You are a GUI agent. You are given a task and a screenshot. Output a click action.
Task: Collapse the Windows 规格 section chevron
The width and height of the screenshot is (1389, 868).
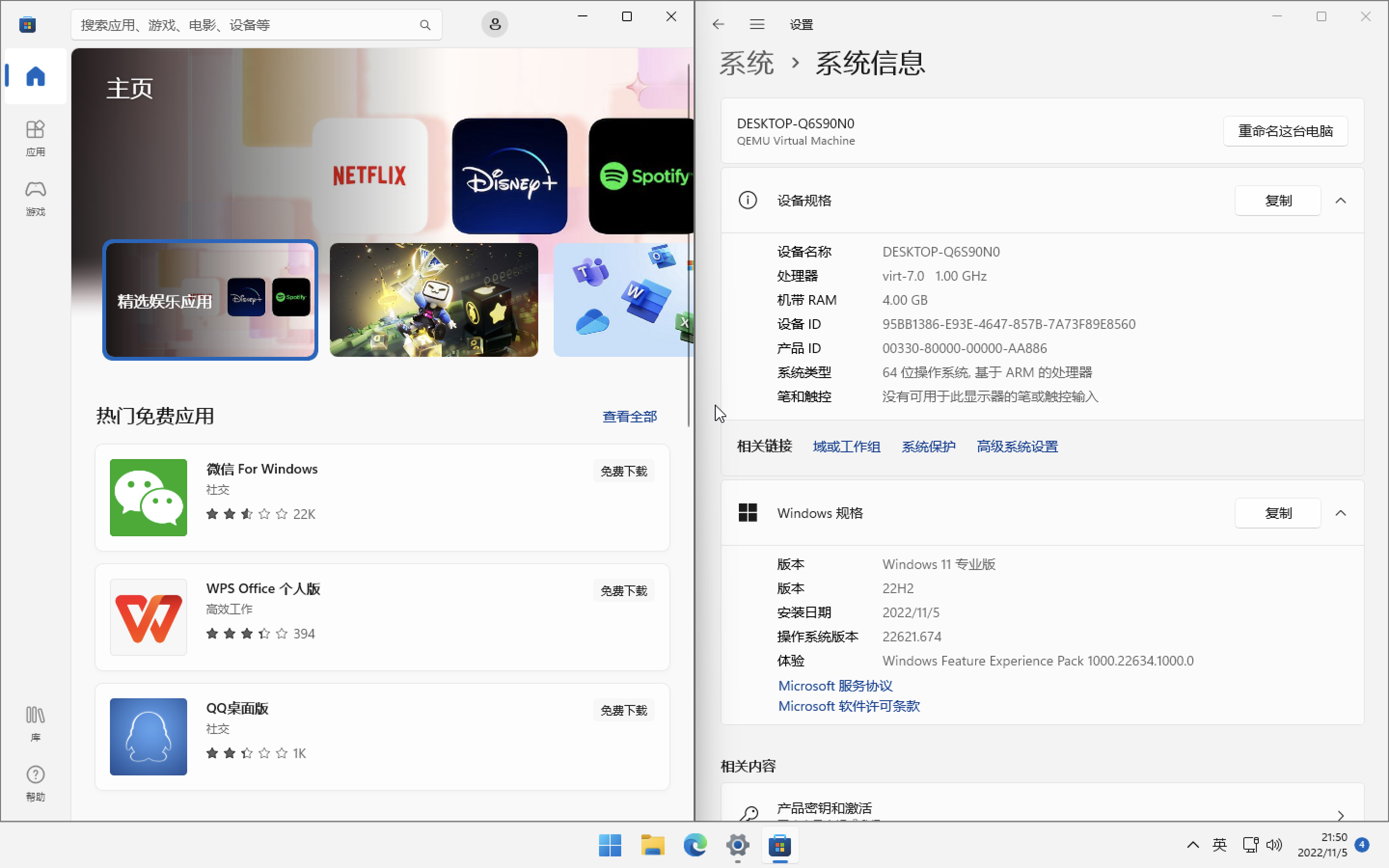[1340, 513]
